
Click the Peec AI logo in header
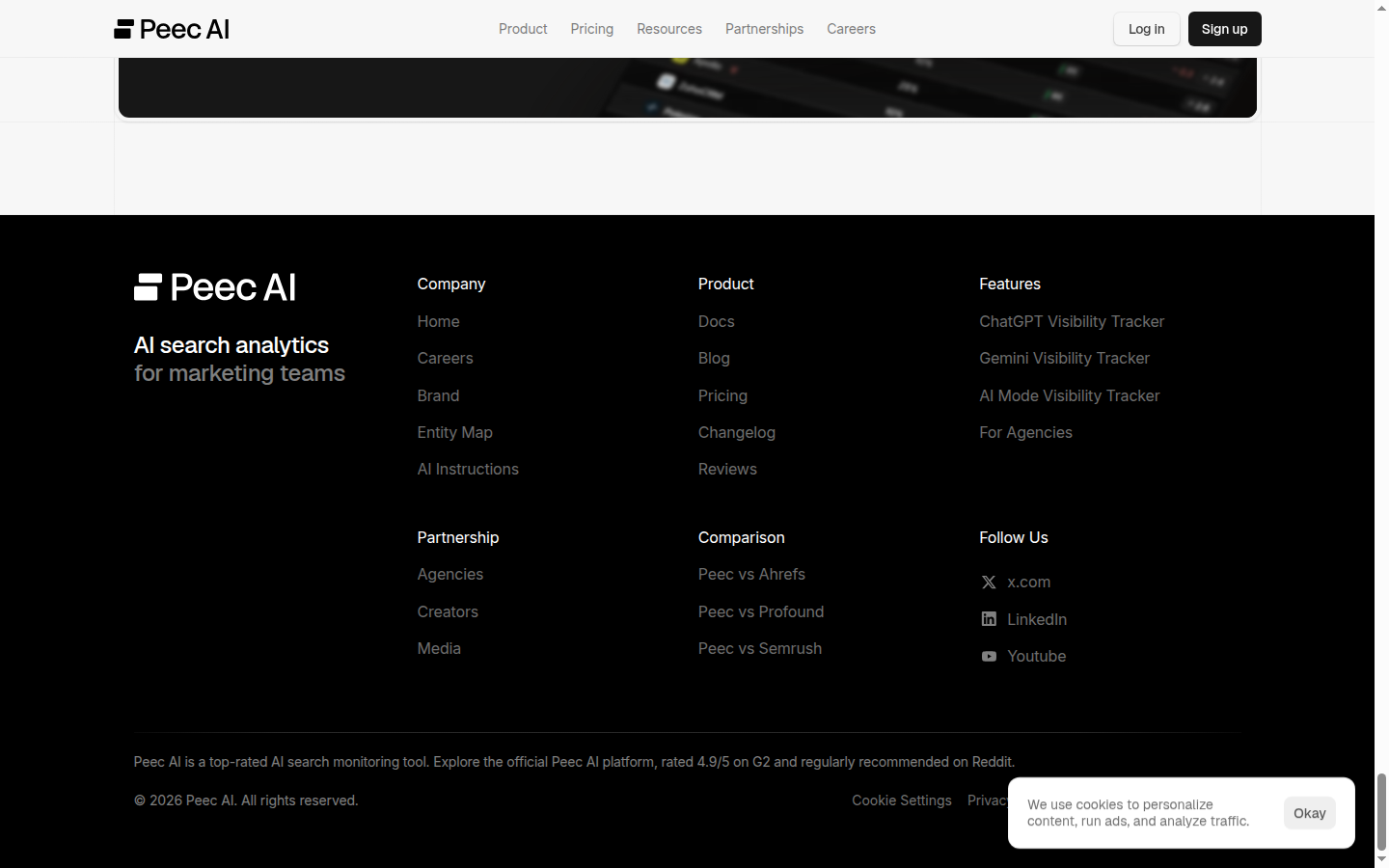click(172, 29)
